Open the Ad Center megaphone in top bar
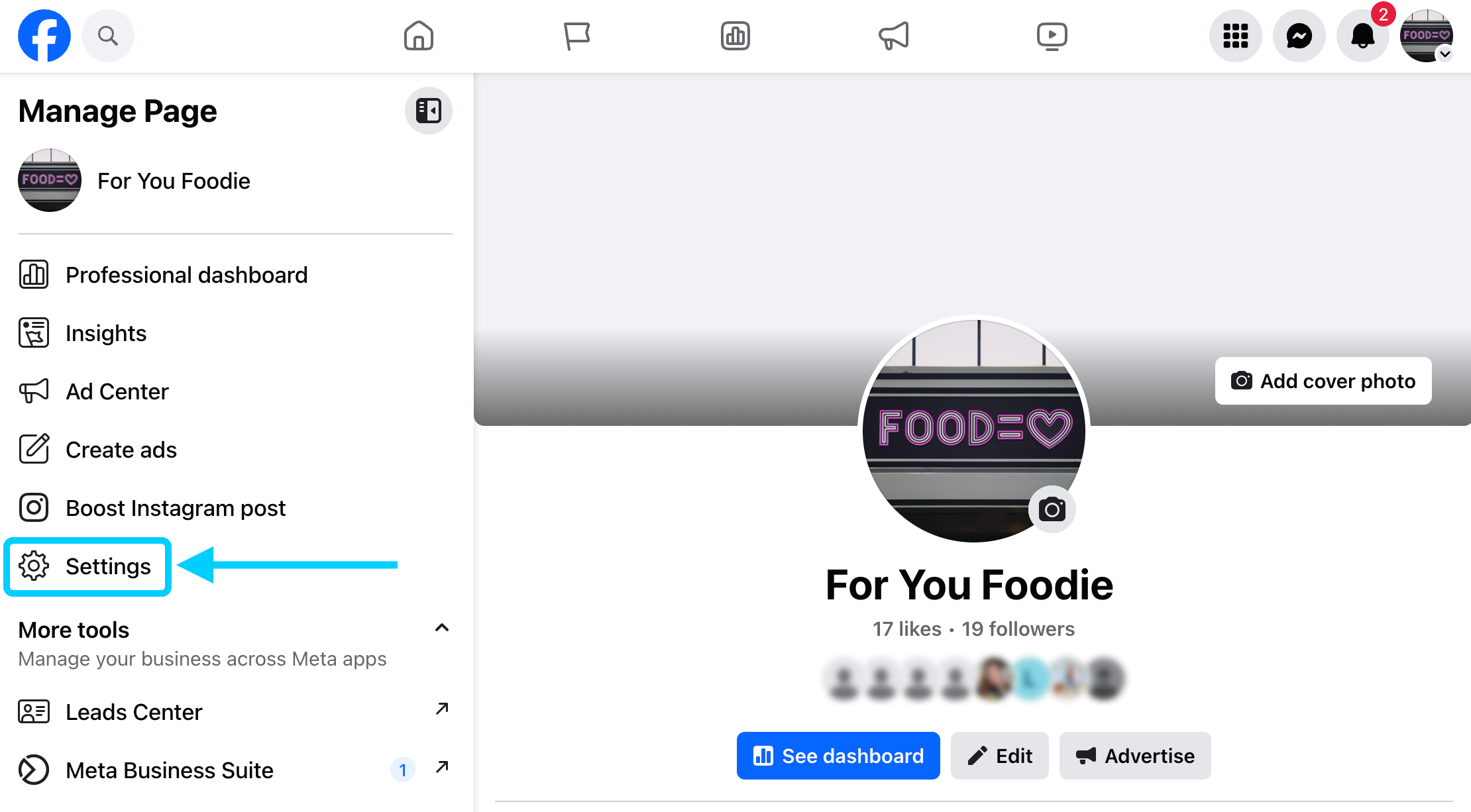This screenshot has height=812, width=1471. (893, 36)
